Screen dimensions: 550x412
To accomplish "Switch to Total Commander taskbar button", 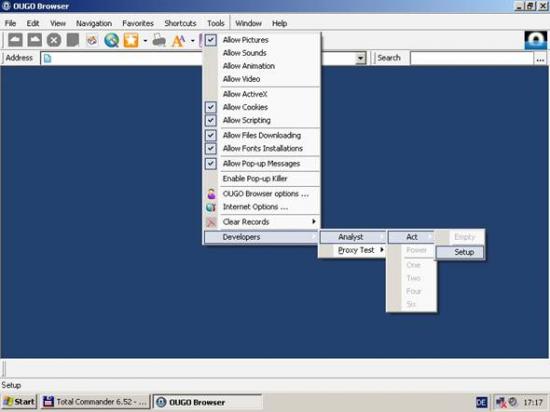I will click(x=95, y=402).
